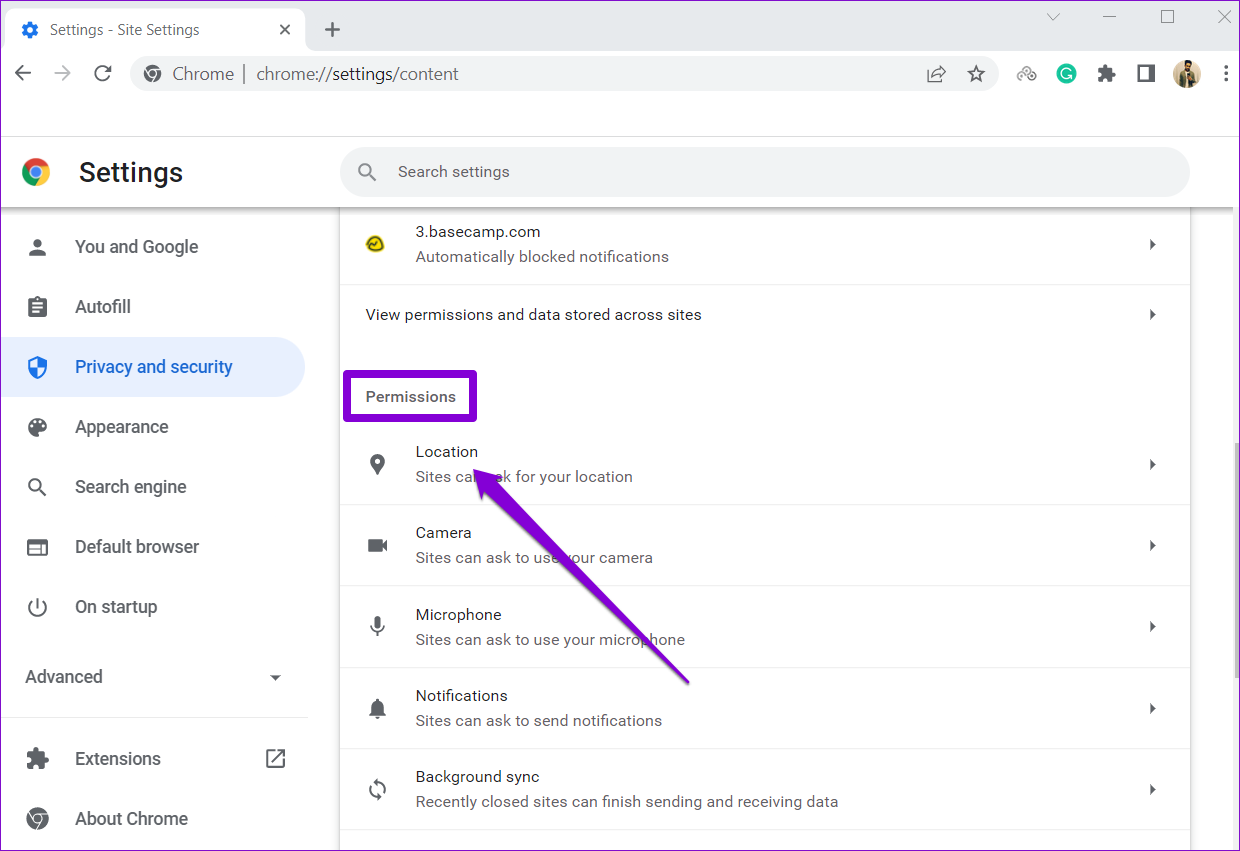The width and height of the screenshot is (1240, 851).
Task: Toggle the side panel icon
Action: [x=1146, y=74]
